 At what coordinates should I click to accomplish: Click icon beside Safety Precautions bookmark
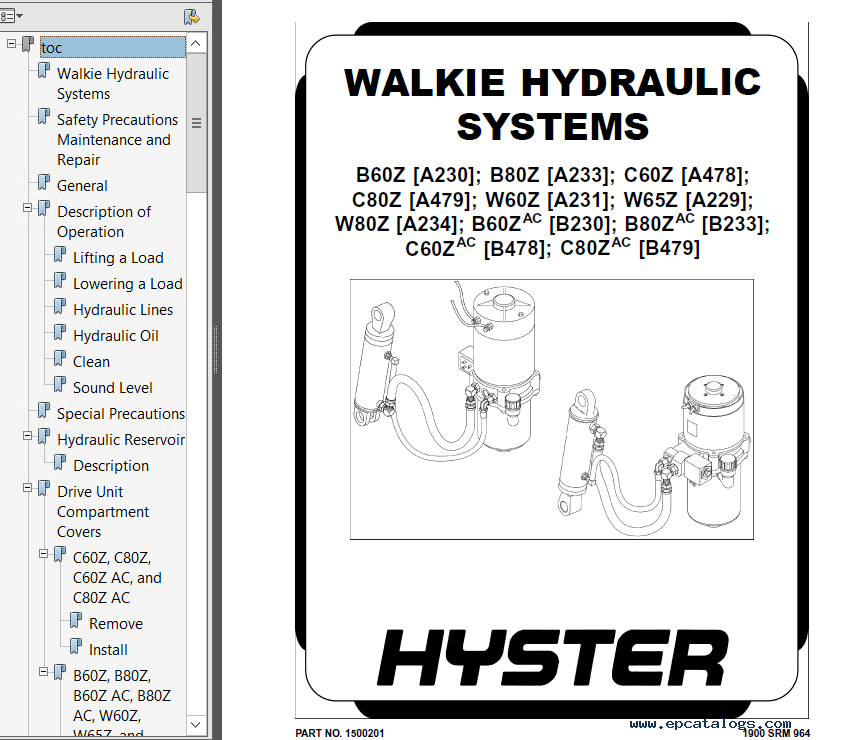(43, 117)
